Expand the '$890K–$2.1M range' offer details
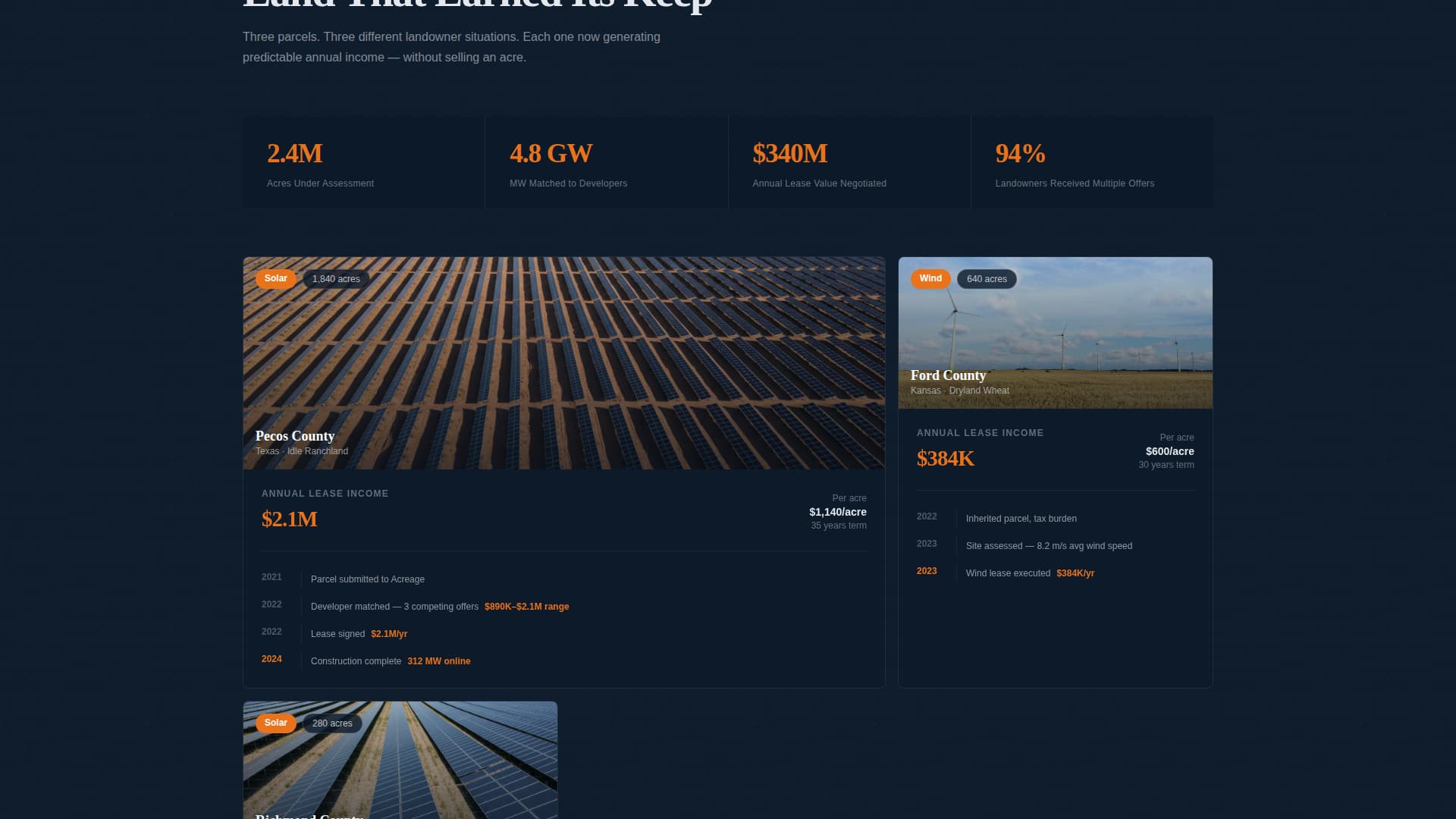This screenshot has height=819, width=1456. (x=526, y=607)
